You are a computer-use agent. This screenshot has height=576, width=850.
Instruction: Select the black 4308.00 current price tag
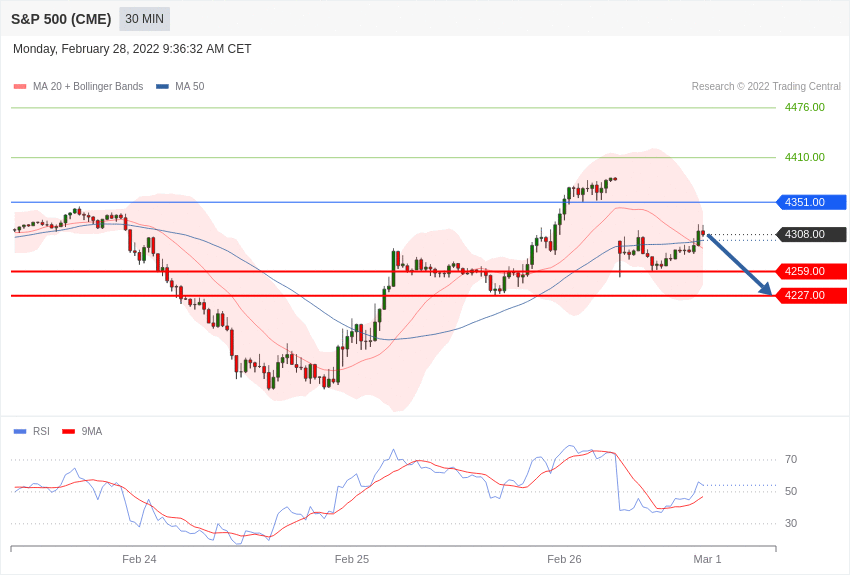point(811,234)
